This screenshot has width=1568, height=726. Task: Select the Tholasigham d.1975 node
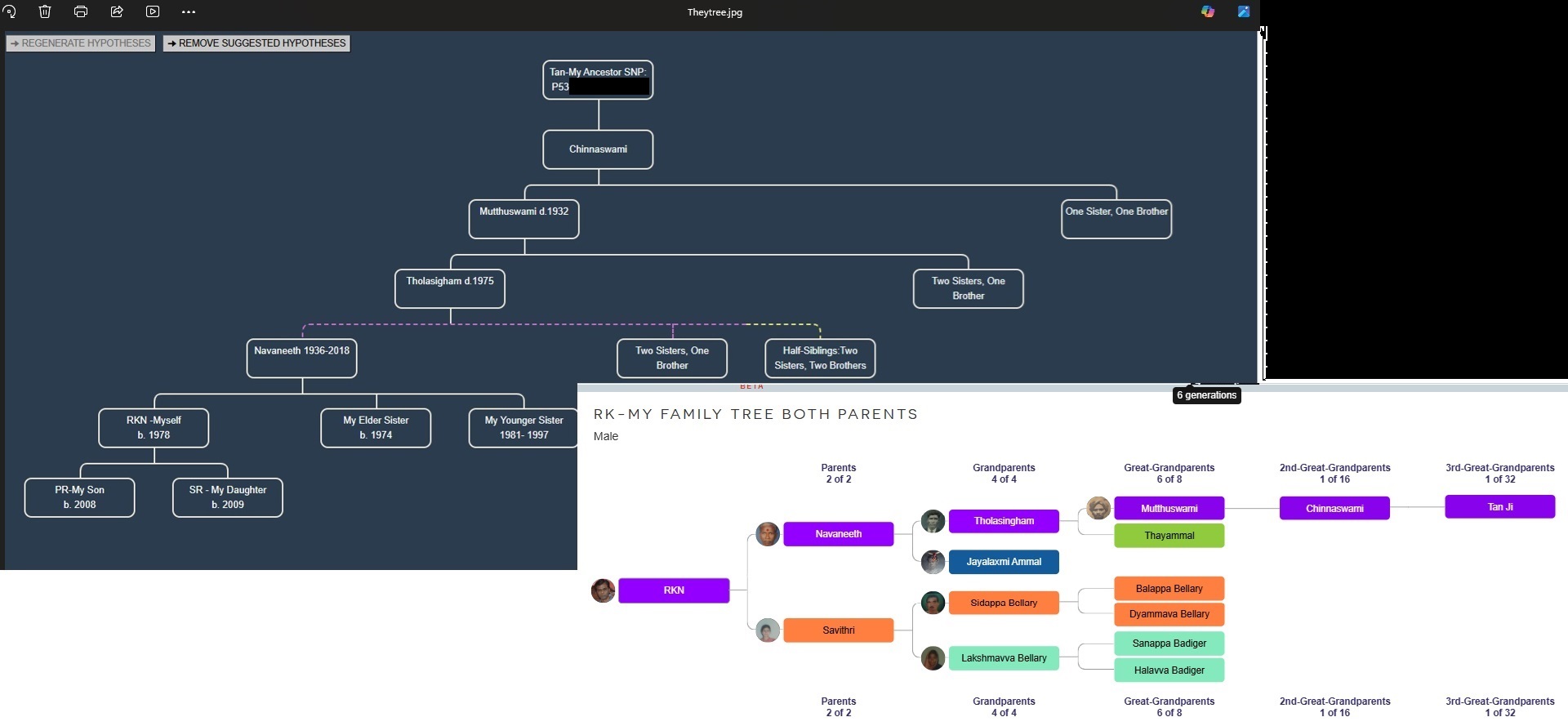[450, 288]
